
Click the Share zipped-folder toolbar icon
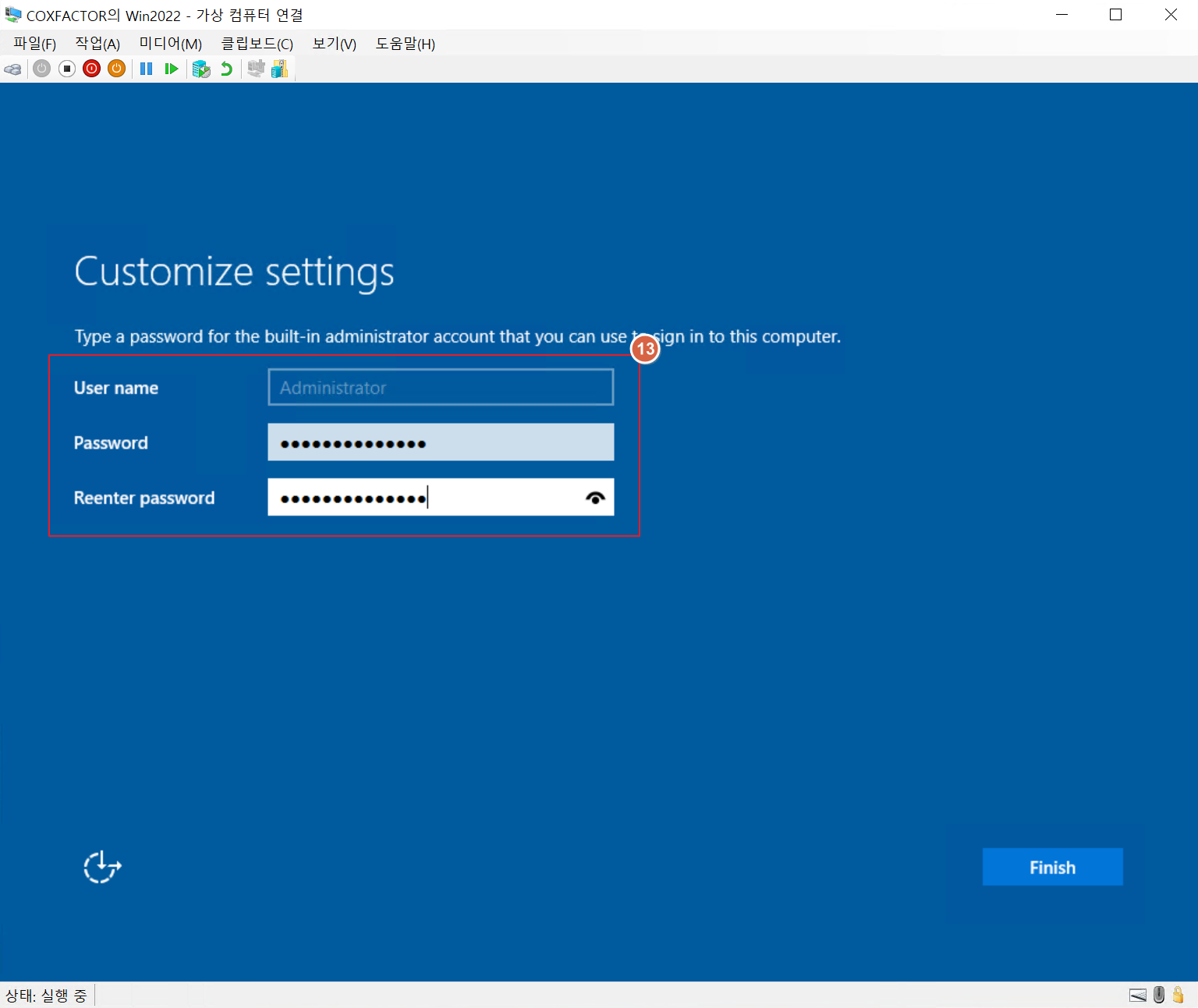click(280, 69)
